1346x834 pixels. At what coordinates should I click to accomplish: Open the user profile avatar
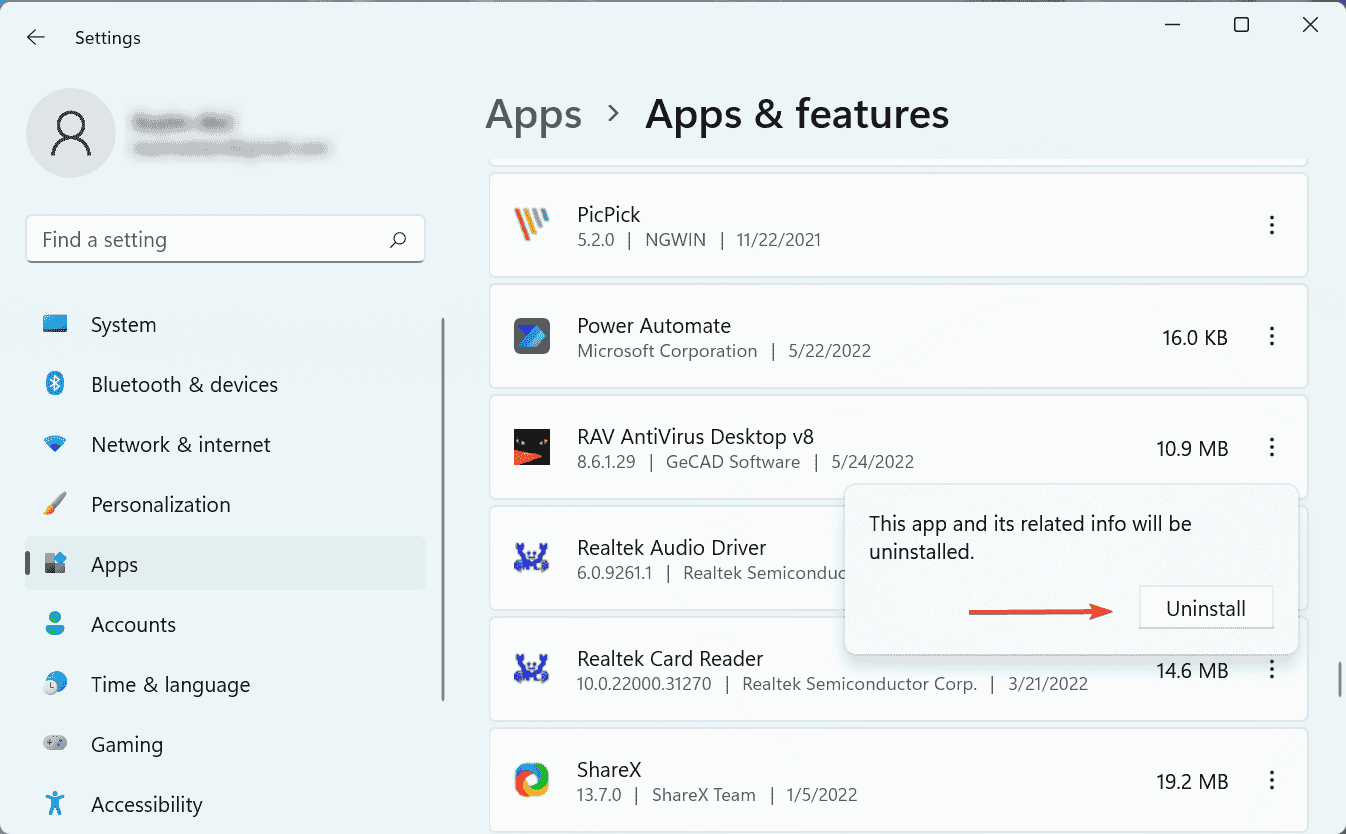coord(71,133)
